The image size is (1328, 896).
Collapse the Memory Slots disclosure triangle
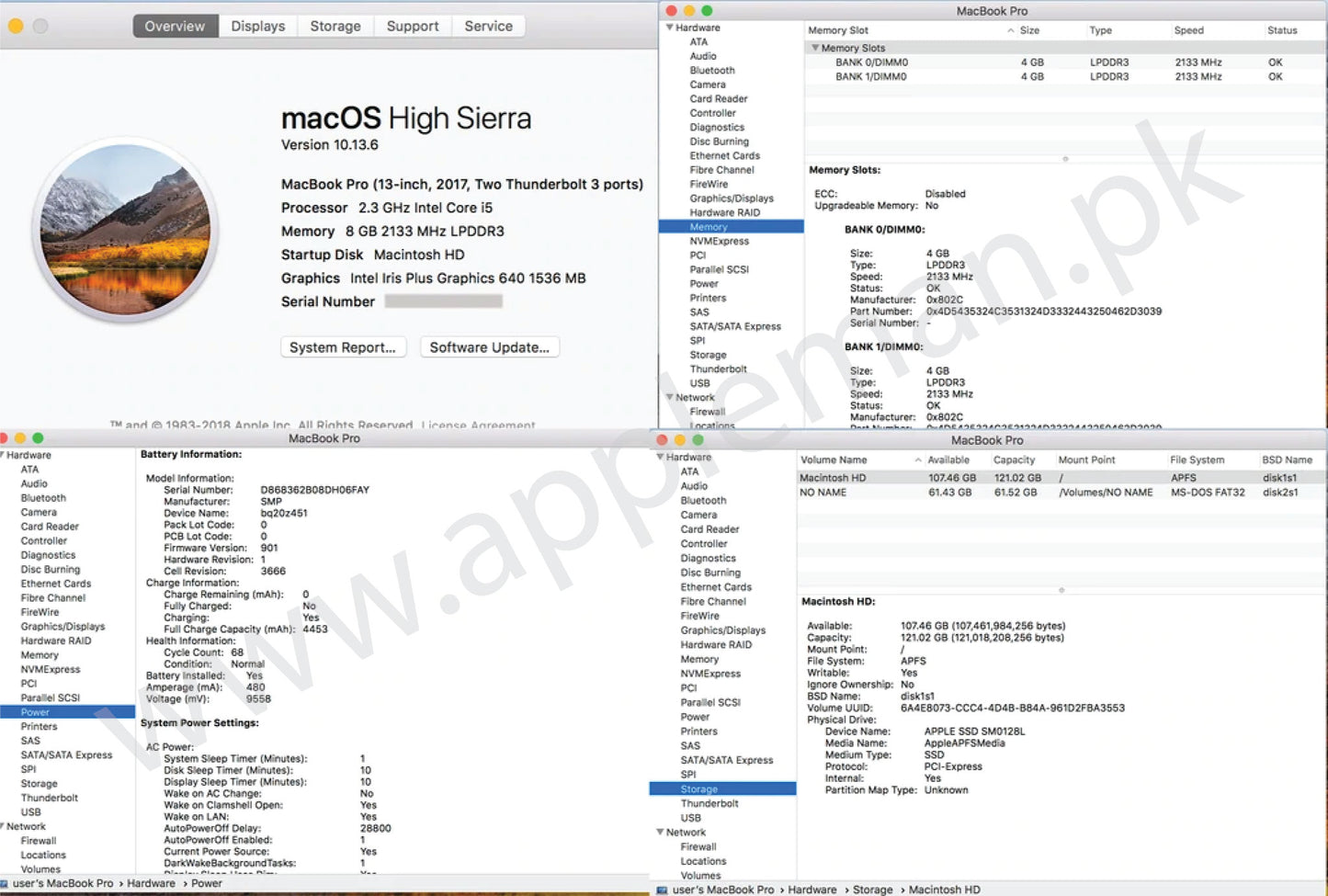[x=815, y=48]
